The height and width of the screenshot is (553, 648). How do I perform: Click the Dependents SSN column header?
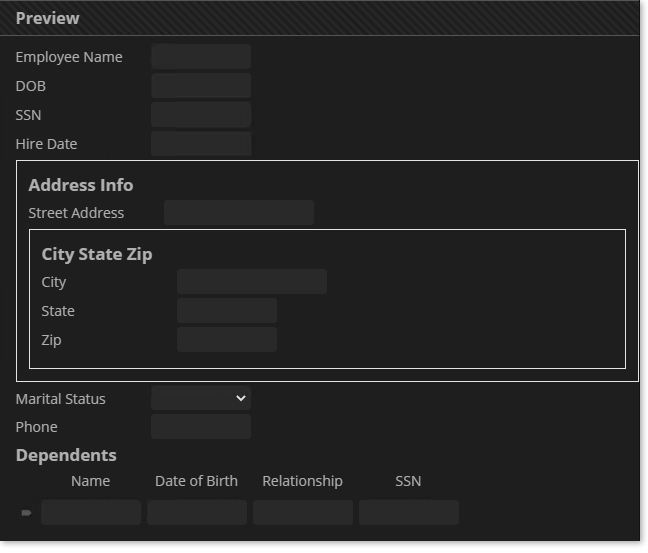[408, 481]
